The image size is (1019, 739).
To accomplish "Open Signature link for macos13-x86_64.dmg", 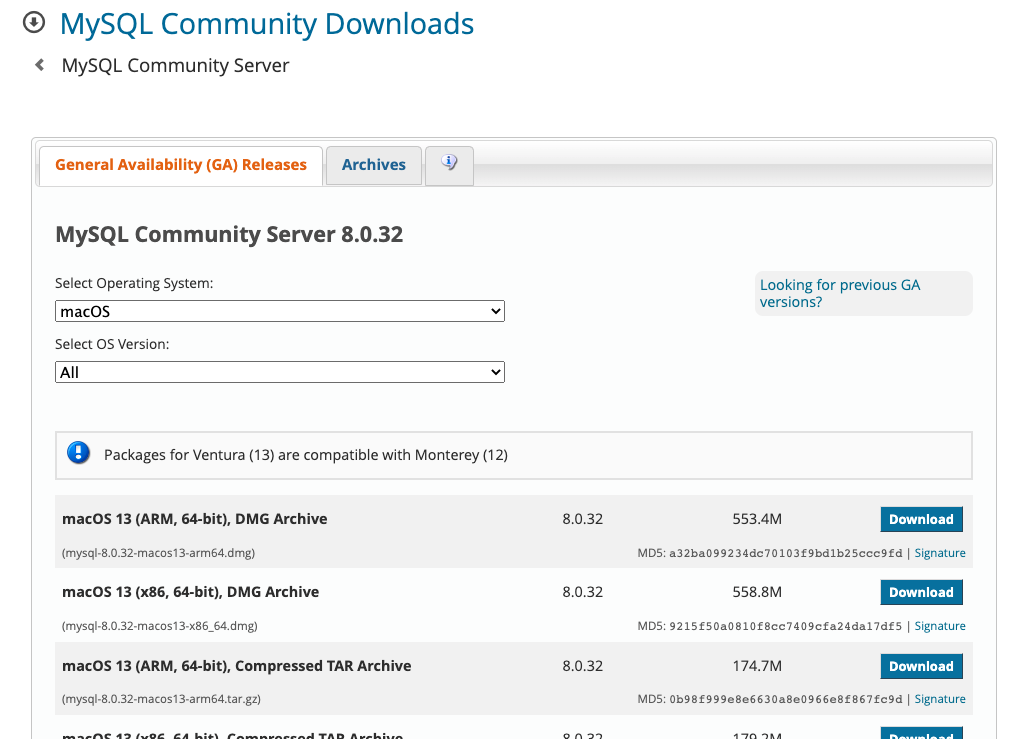I will tap(940, 626).
